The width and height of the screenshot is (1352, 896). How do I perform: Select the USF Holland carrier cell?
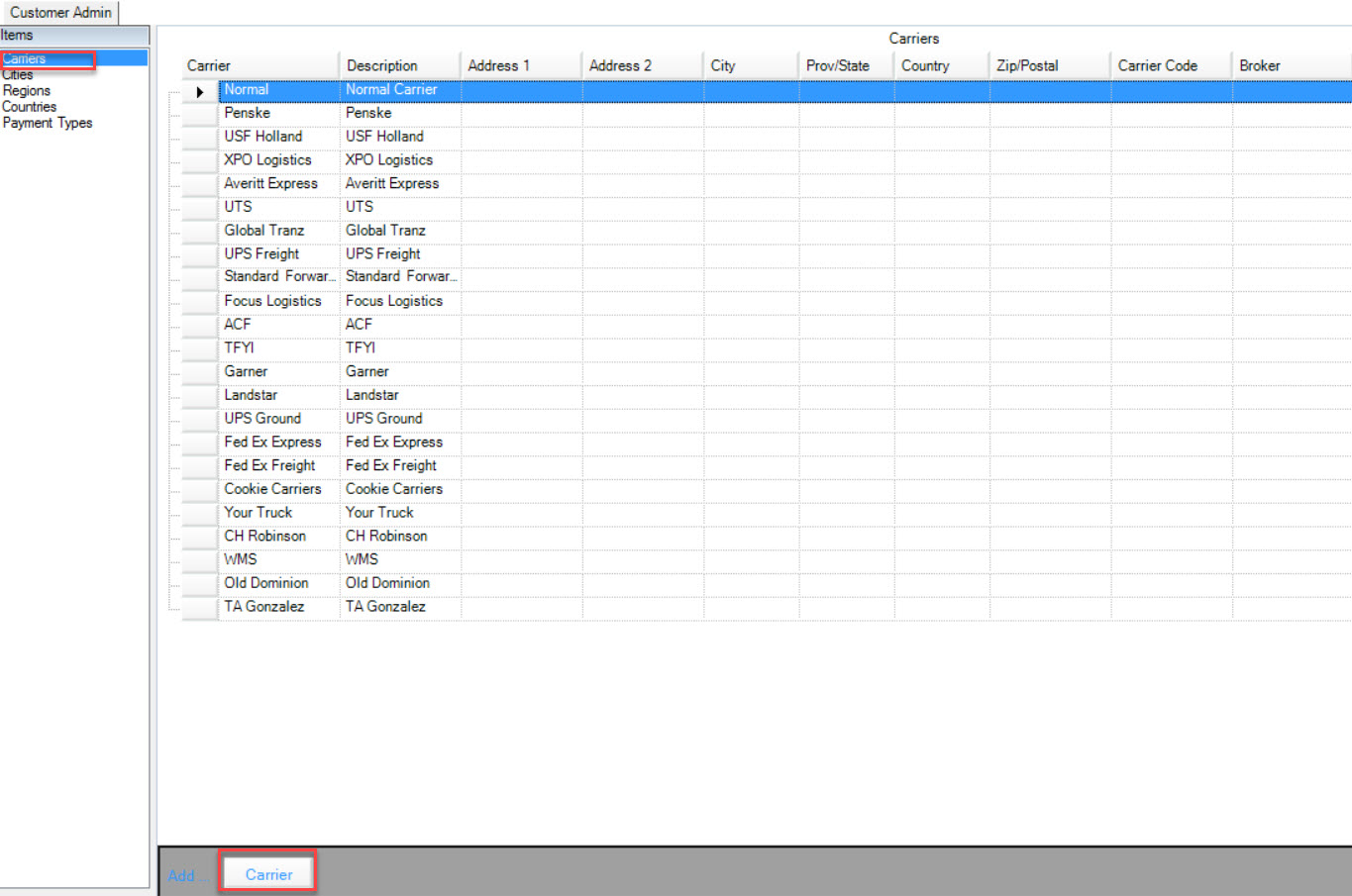(x=279, y=137)
